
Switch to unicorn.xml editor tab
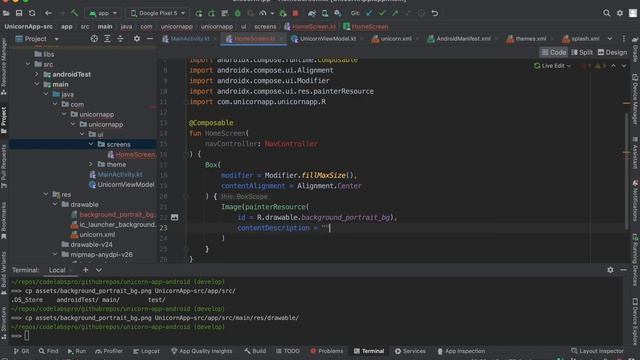[x=392, y=39]
